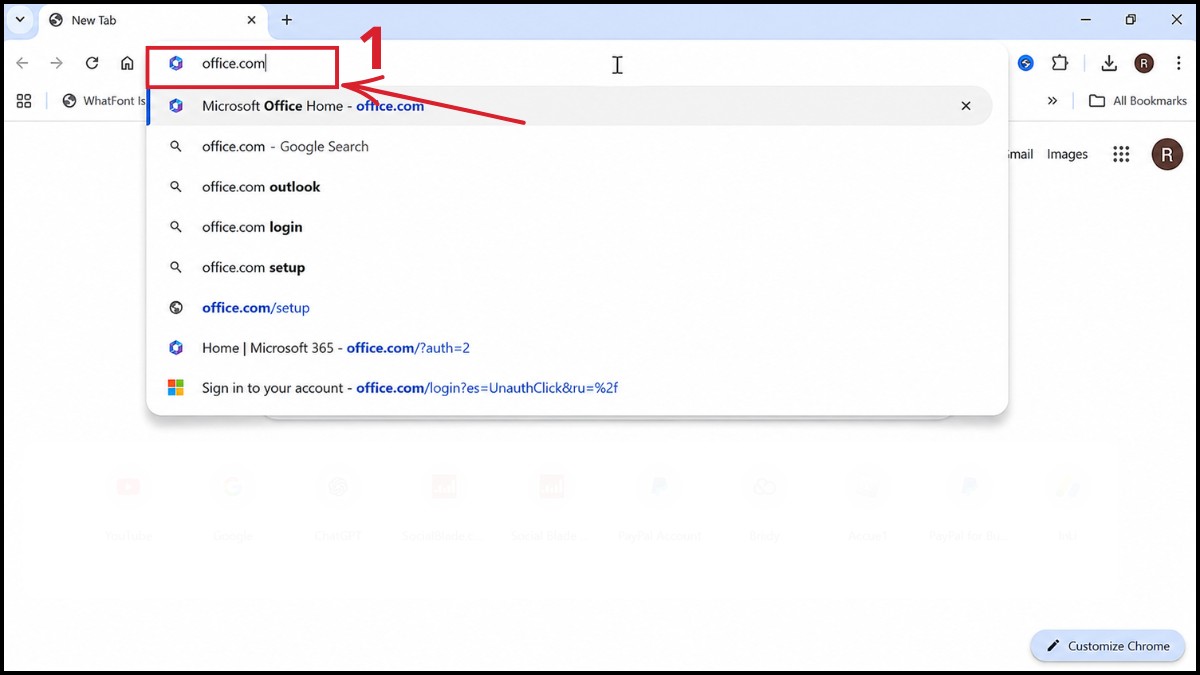The image size is (1200, 675).
Task: Open Images link on Google page
Action: tap(1067, 154)
